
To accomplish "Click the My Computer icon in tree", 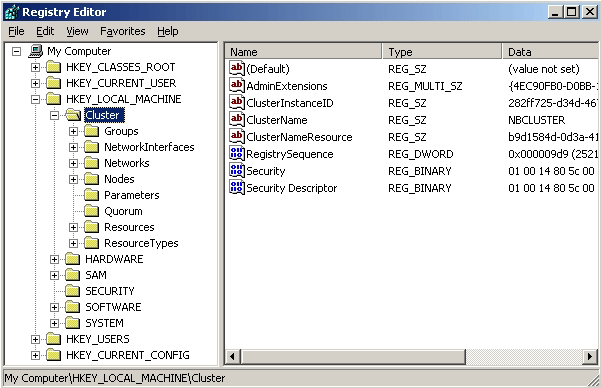I will (36, 51).
